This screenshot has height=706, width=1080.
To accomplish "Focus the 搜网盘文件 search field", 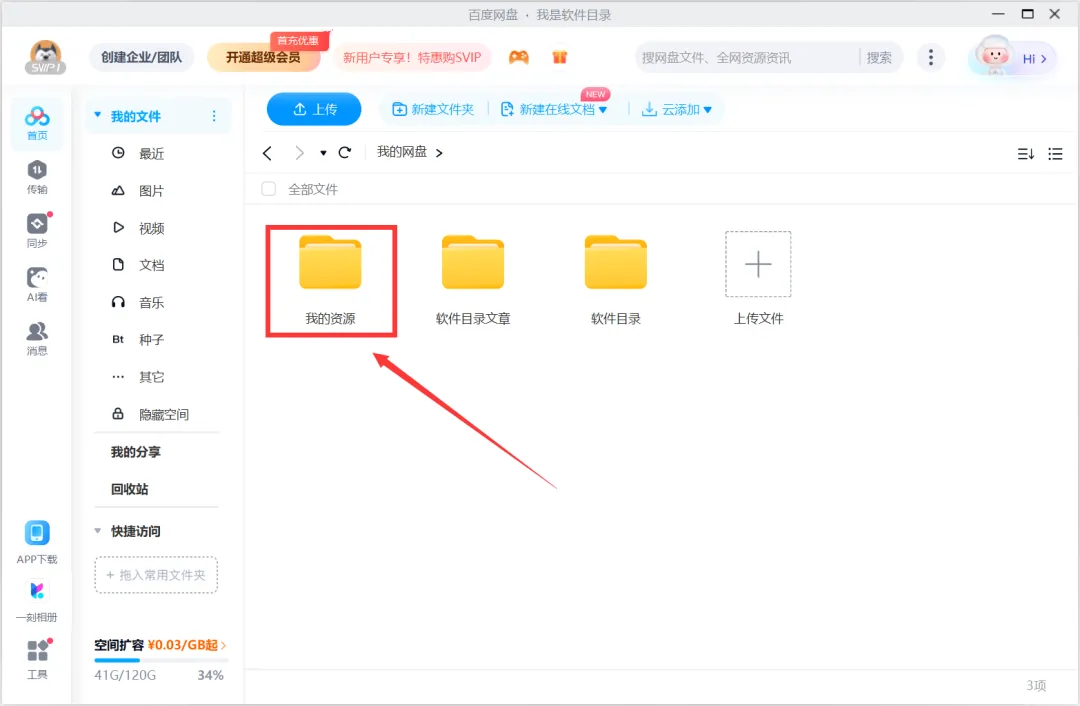I will (749, 58).
